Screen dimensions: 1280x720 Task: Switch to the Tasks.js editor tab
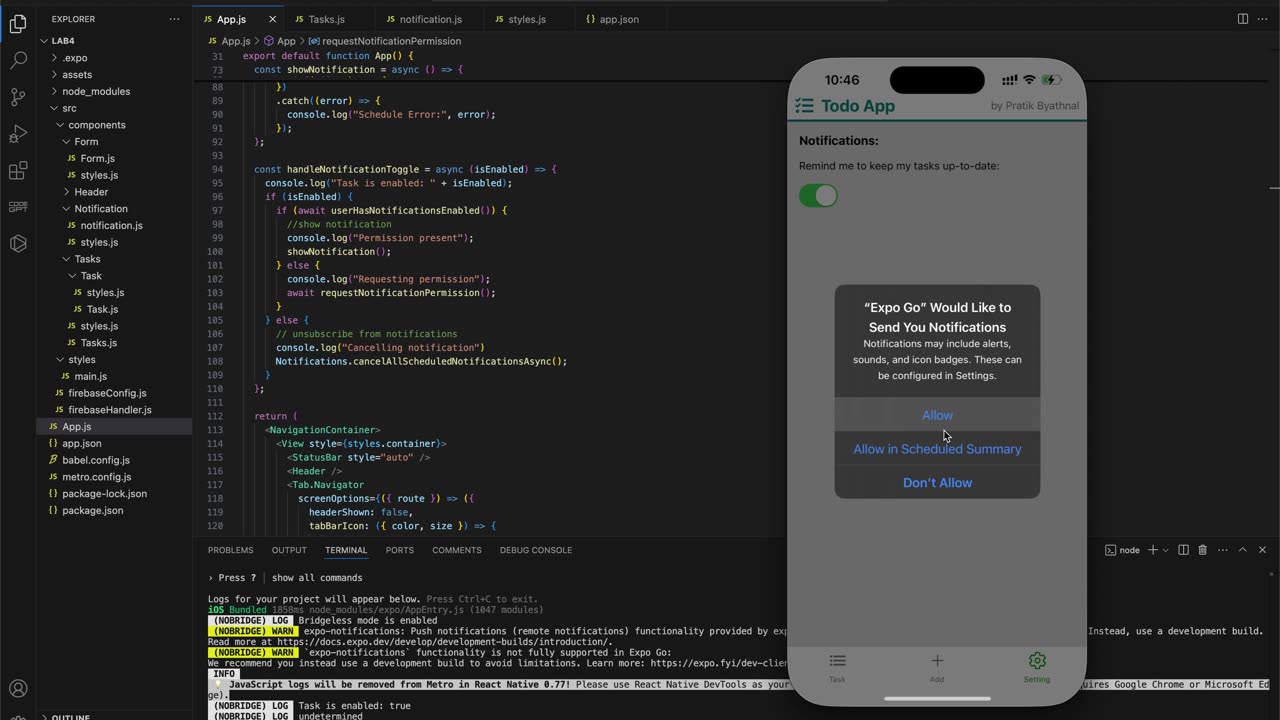coord(326,19)
